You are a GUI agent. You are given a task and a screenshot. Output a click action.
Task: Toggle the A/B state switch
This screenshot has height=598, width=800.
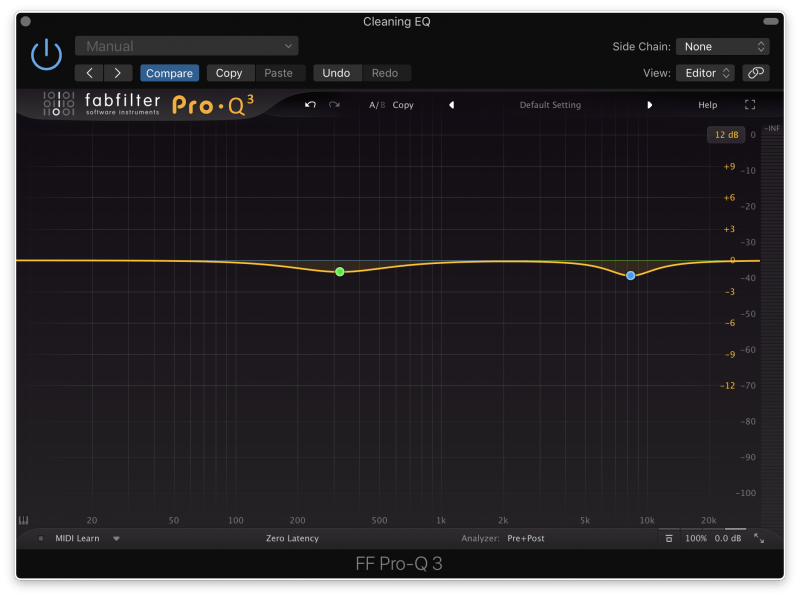tap(377, 105)
